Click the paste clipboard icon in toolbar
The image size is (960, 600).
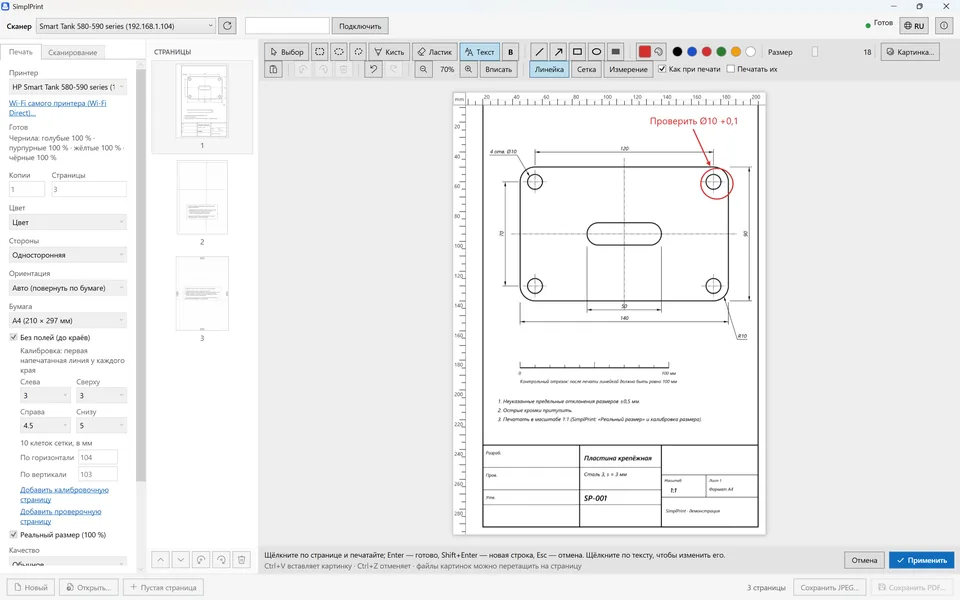(274, 69)
